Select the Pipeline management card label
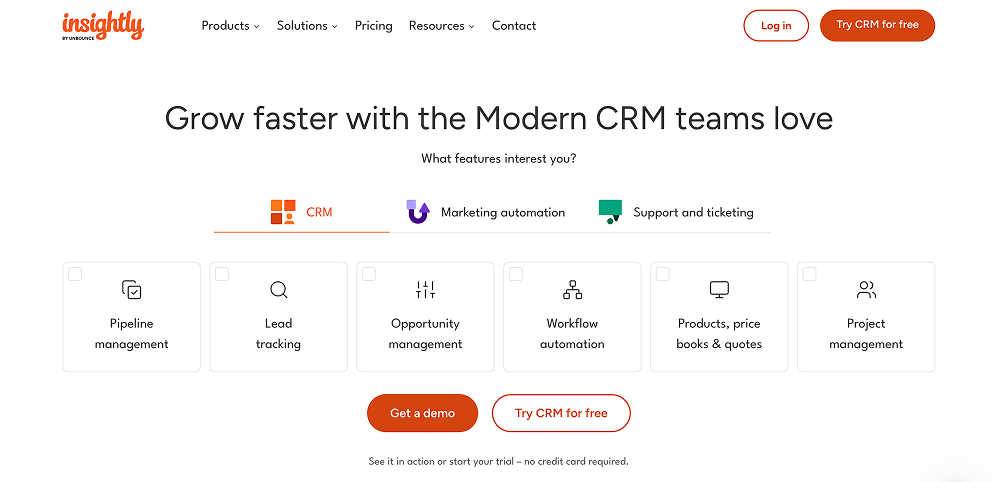Viewport: 1000px width, 482px height. [x=131, y=334]
